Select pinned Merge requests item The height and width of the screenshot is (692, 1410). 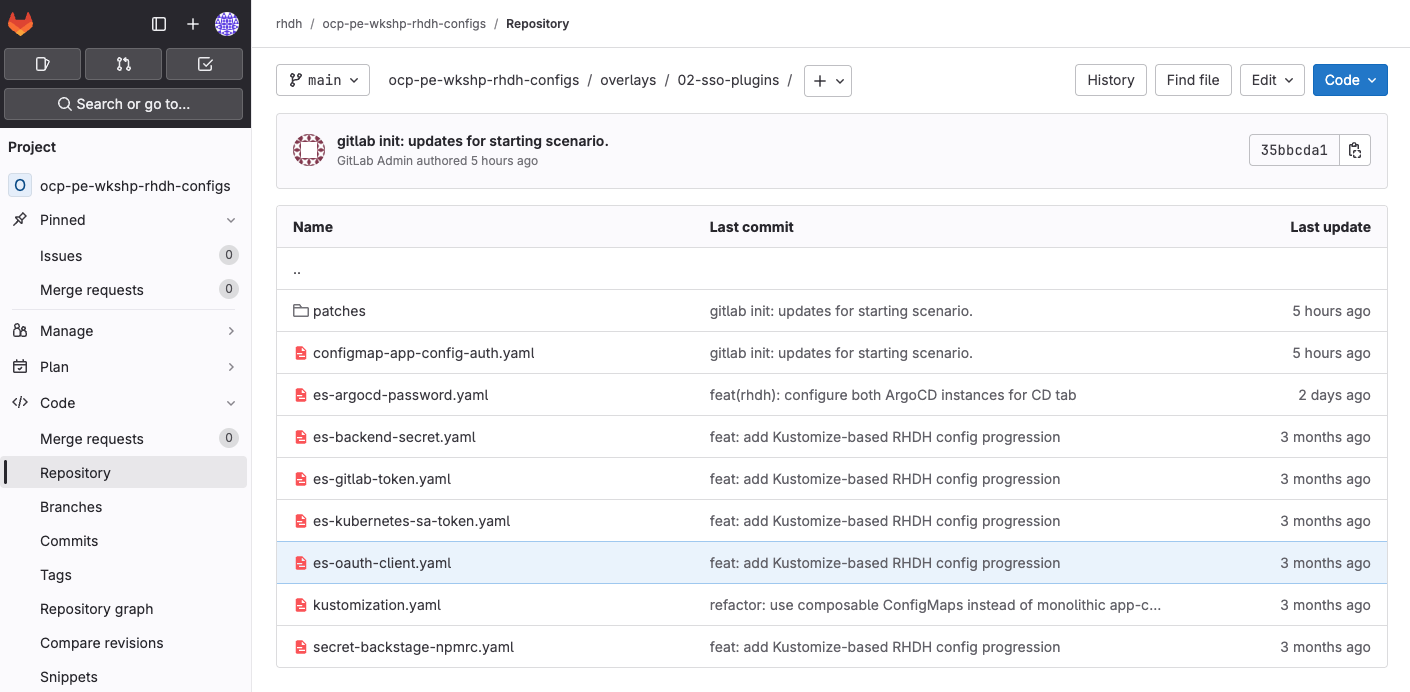point(125,290)
